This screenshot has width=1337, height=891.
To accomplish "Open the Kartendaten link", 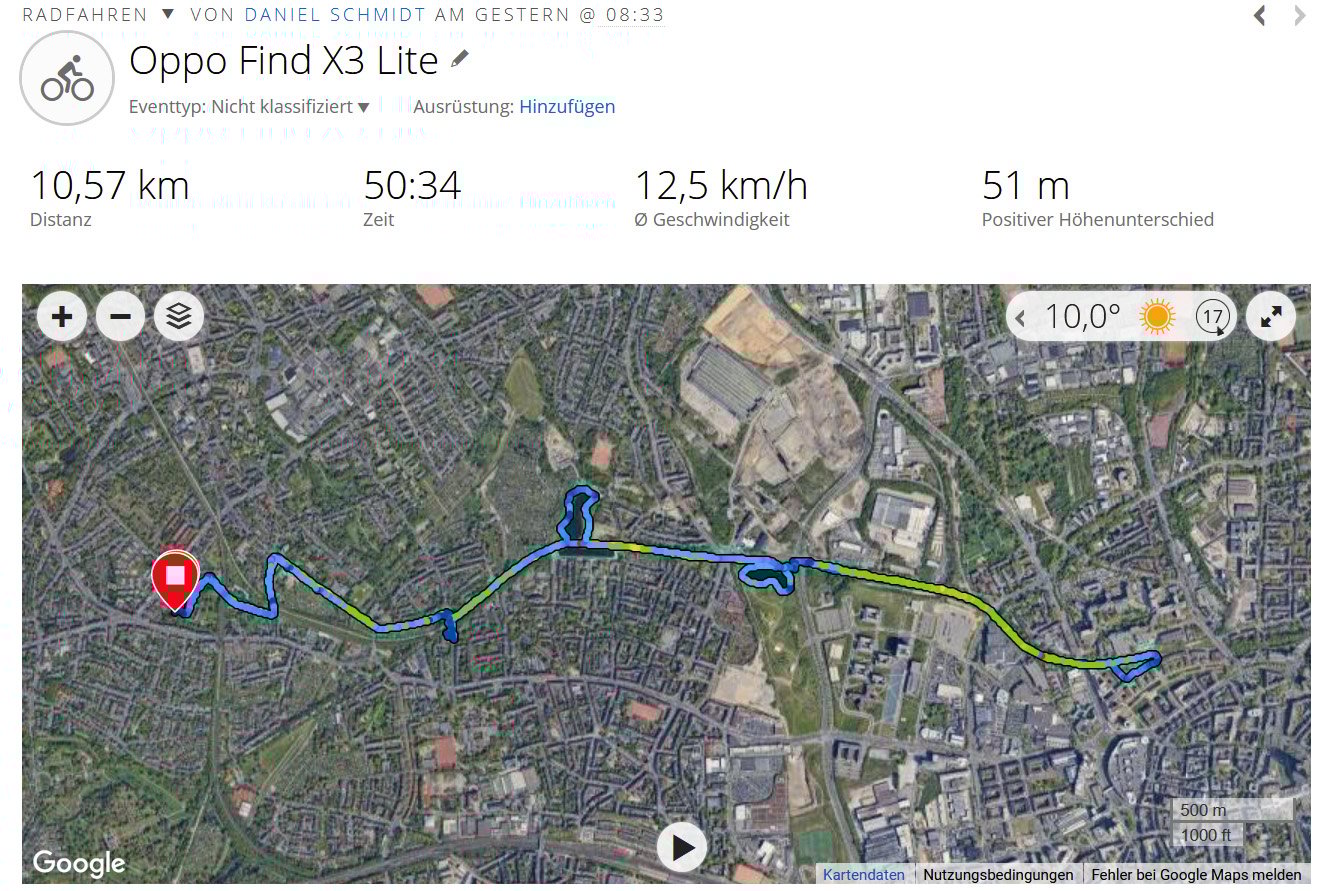I will 864,874.
